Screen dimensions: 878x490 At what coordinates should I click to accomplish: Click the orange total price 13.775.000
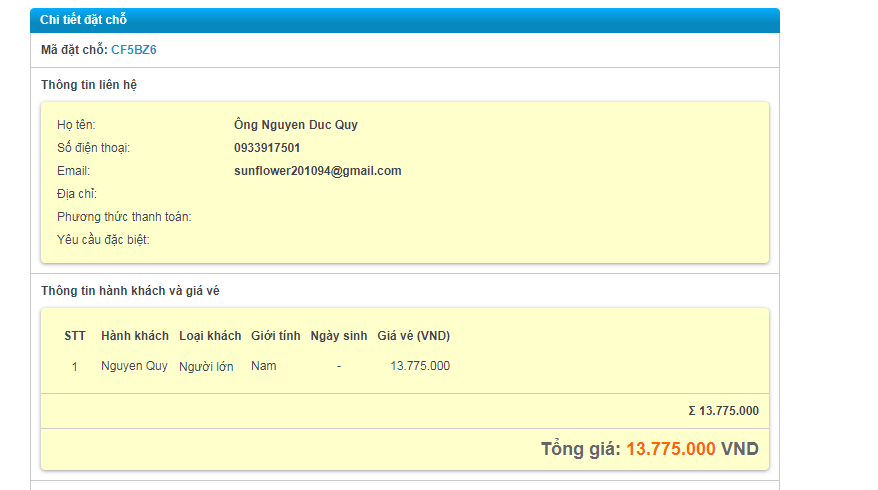click(670, 449)
